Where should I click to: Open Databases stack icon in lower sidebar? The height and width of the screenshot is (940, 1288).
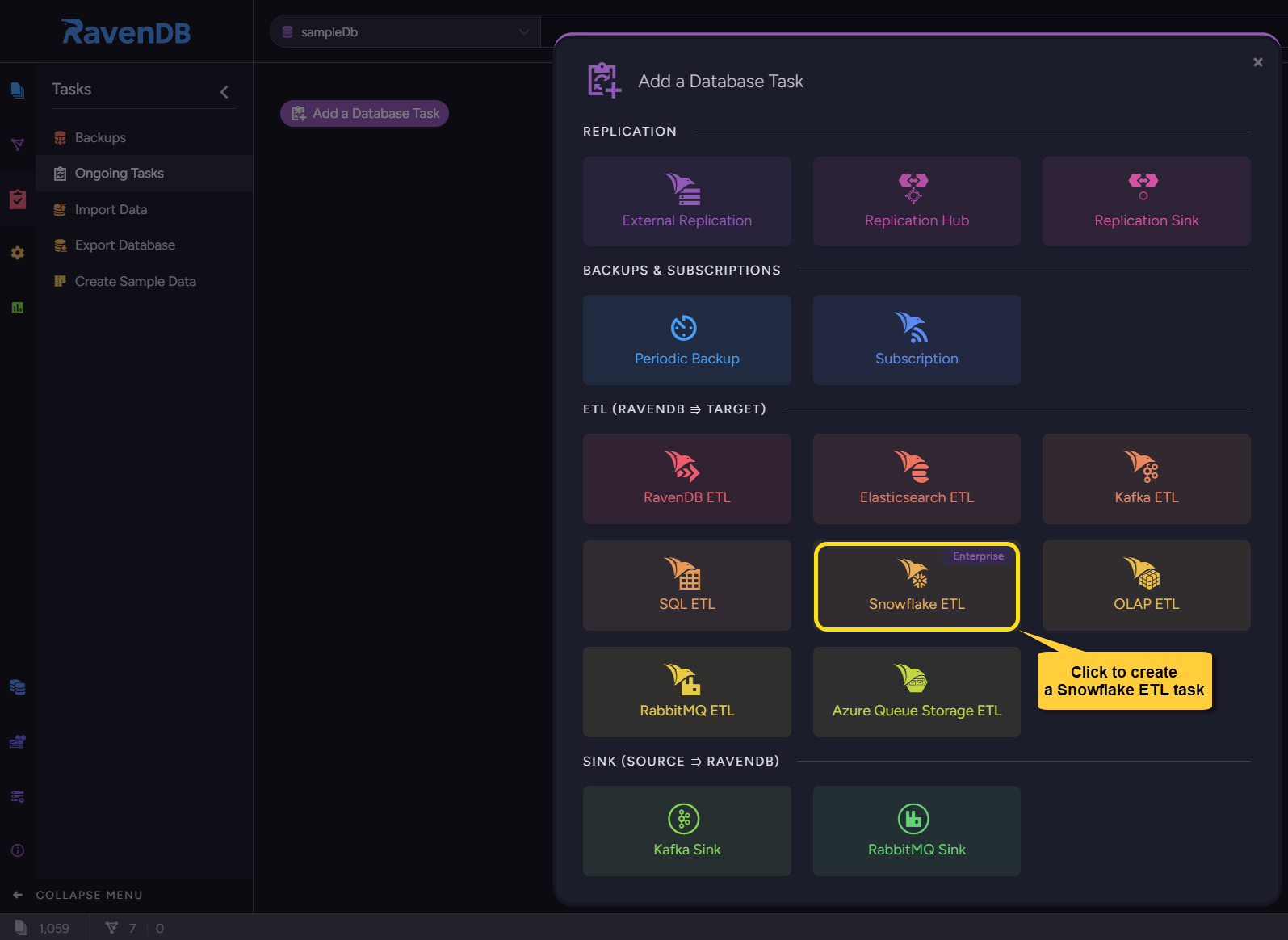pos(17,687)
